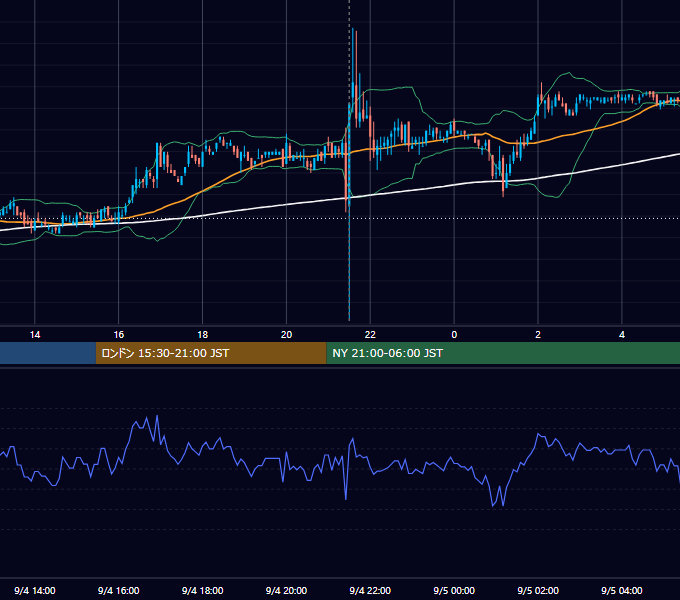Click the blue session bar before London
This screenshot has height=600, width=680.
click(x=48, y=353)
